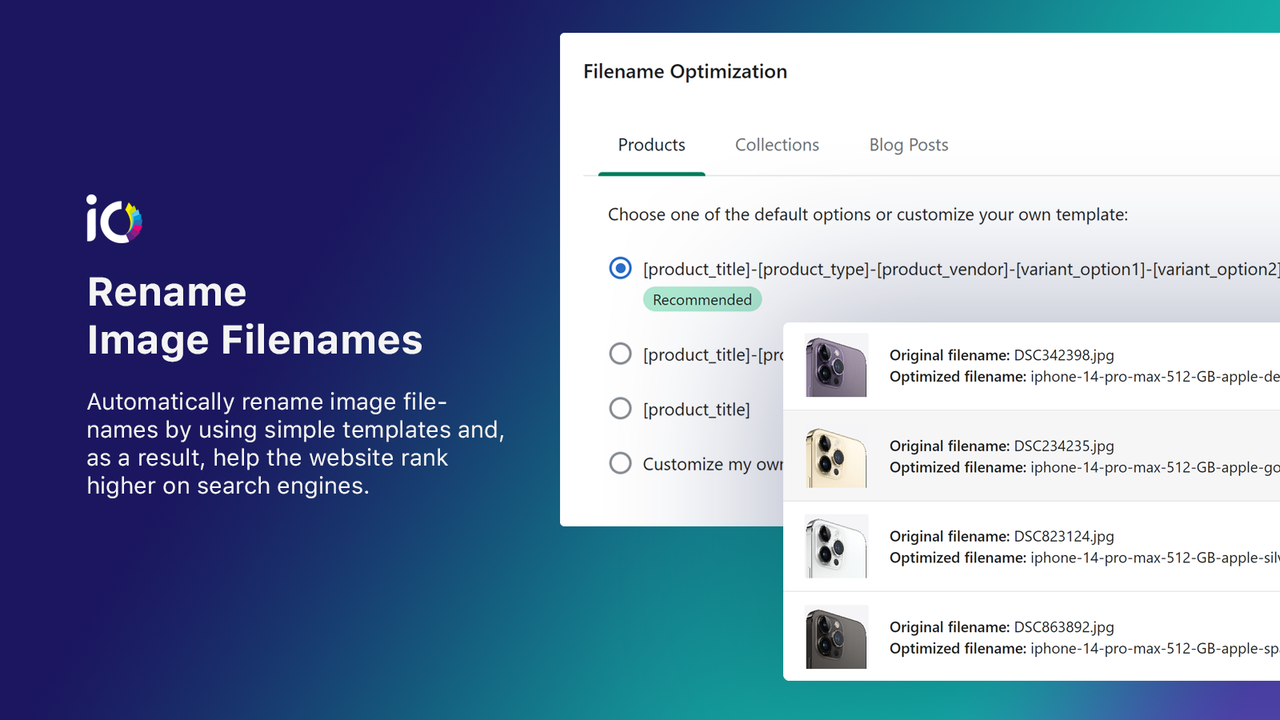Click the purple iPhone thumbnail for DSC342398

pyautogui.click(x=836, y=365)
